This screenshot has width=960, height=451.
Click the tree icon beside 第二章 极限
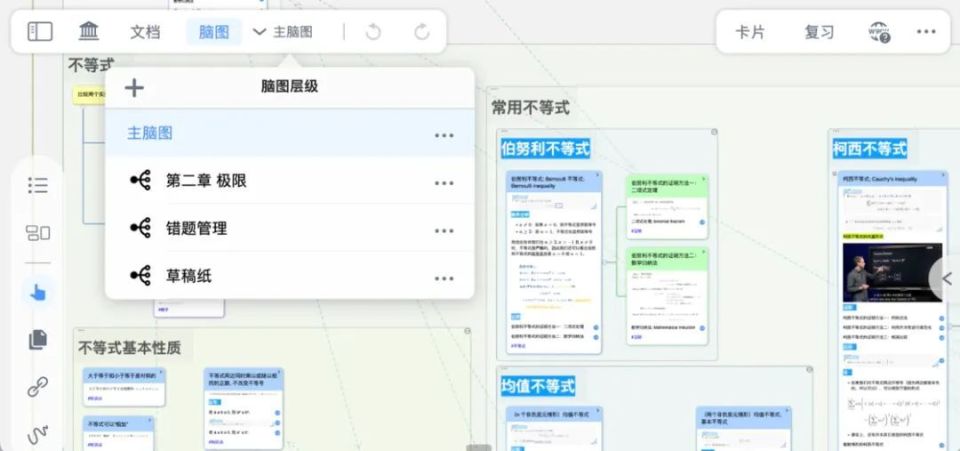pos(141,181)
